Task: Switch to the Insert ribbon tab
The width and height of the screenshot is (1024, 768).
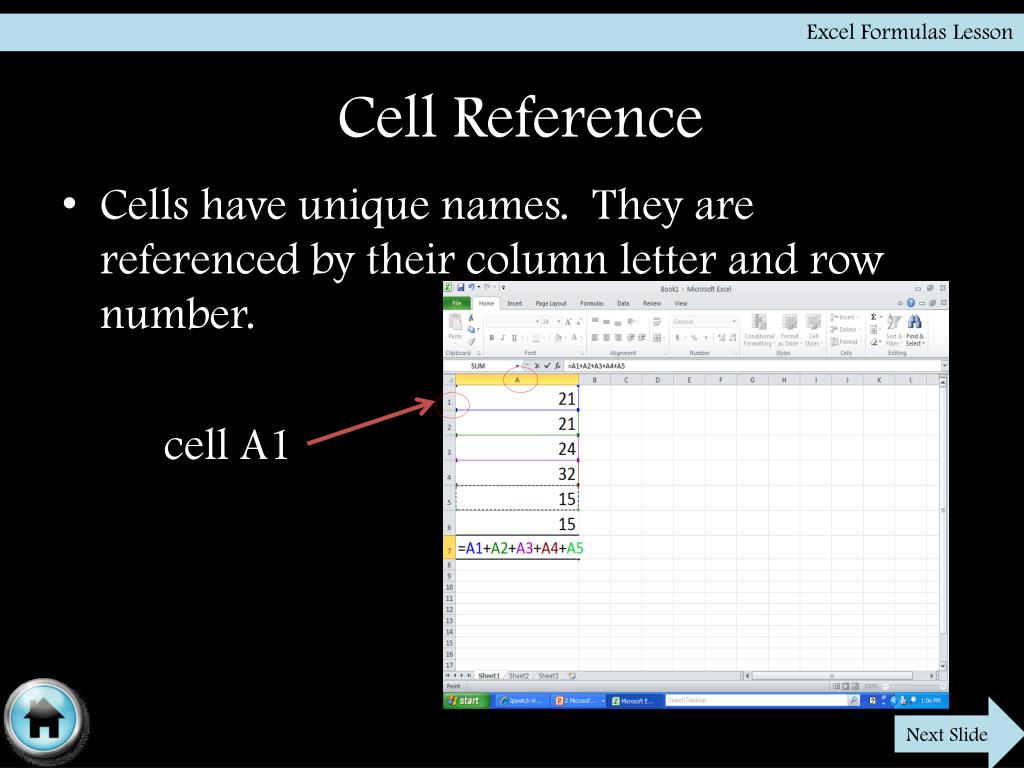Action: [x=515, y=304]
